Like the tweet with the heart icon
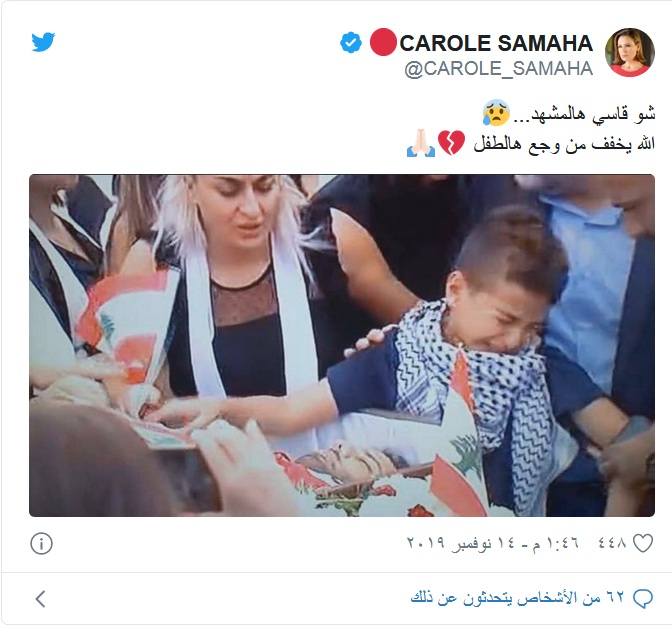Image resolution: width=672 pixels, height=625 pixels. tap(643, 543)
